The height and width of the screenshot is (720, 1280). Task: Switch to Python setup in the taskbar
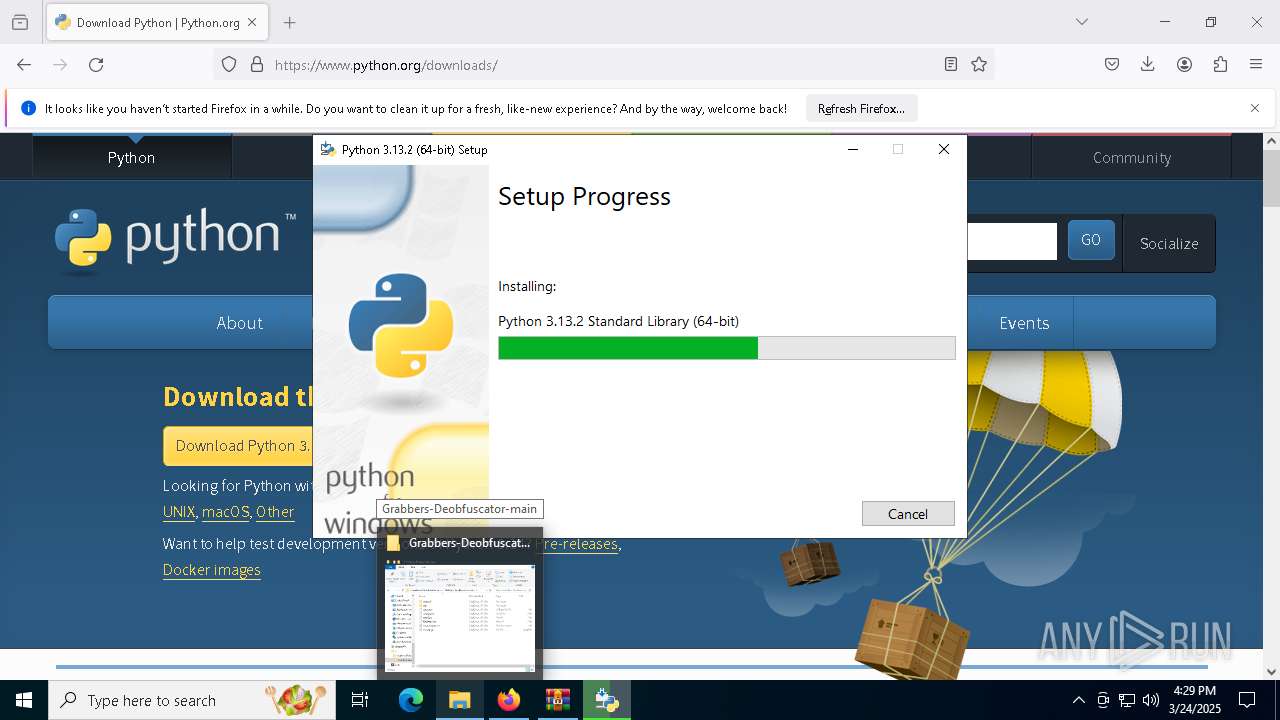(607, 700)
